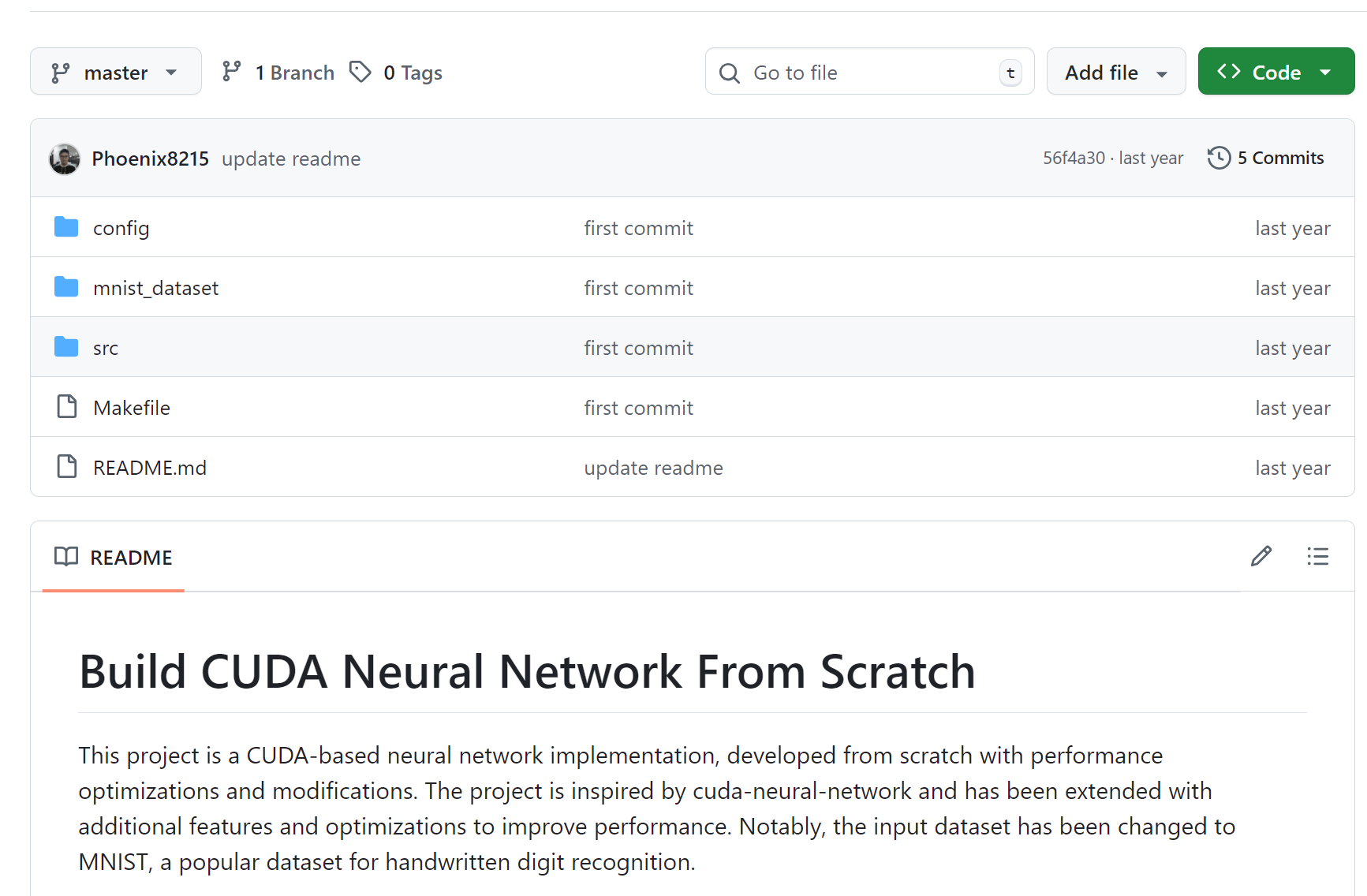This screenshot has height=896, width=1367.
Task: Click the Go to file search field
Action: (x=868, y=73)
